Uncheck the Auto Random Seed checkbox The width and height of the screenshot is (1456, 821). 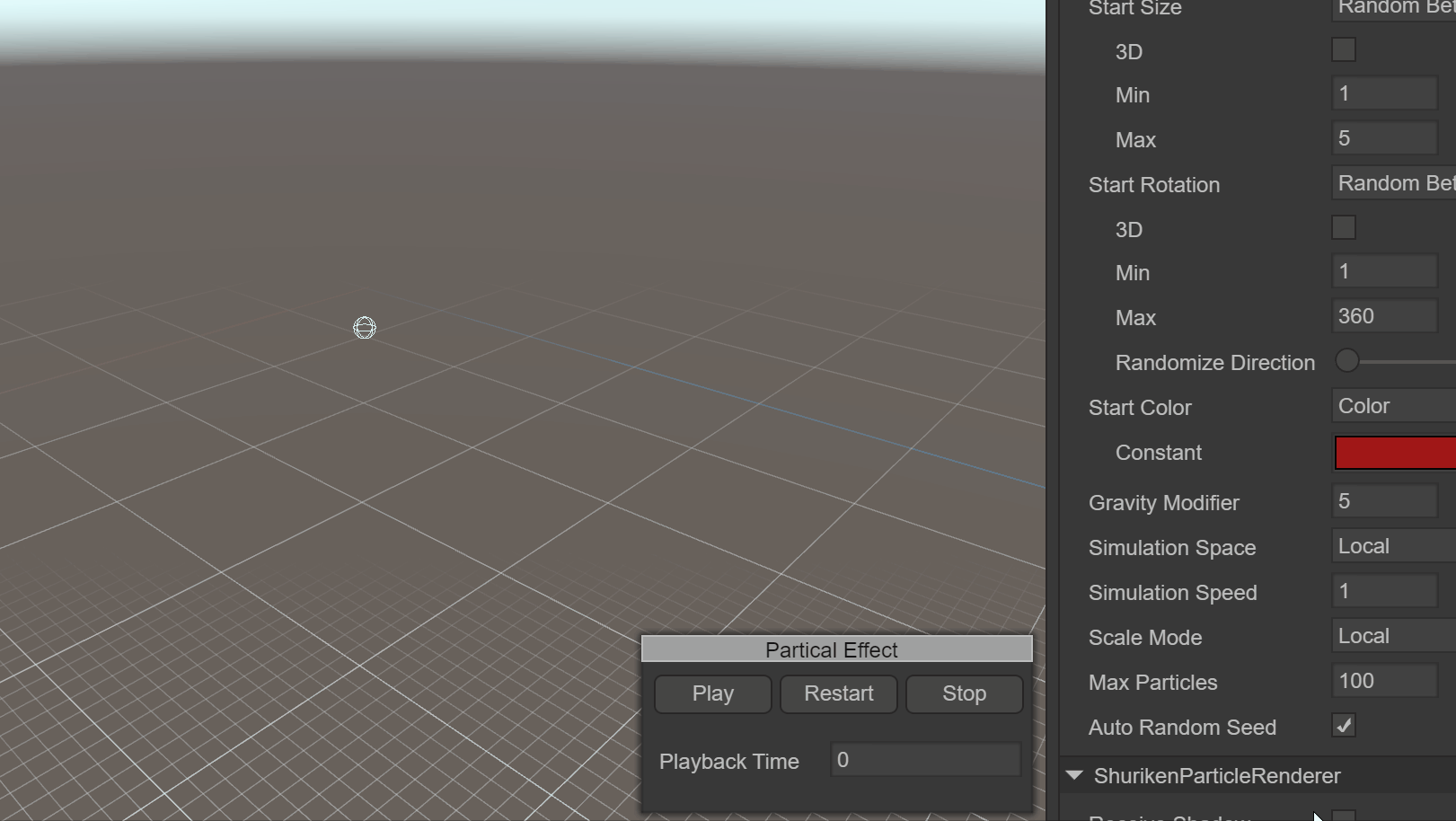[1343, 726]
